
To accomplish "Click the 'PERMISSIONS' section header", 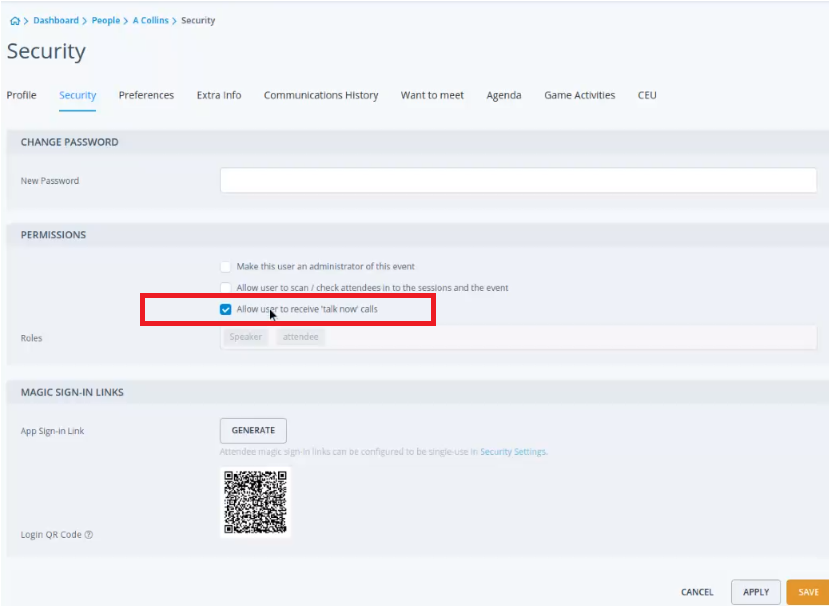I will point(53,235).
